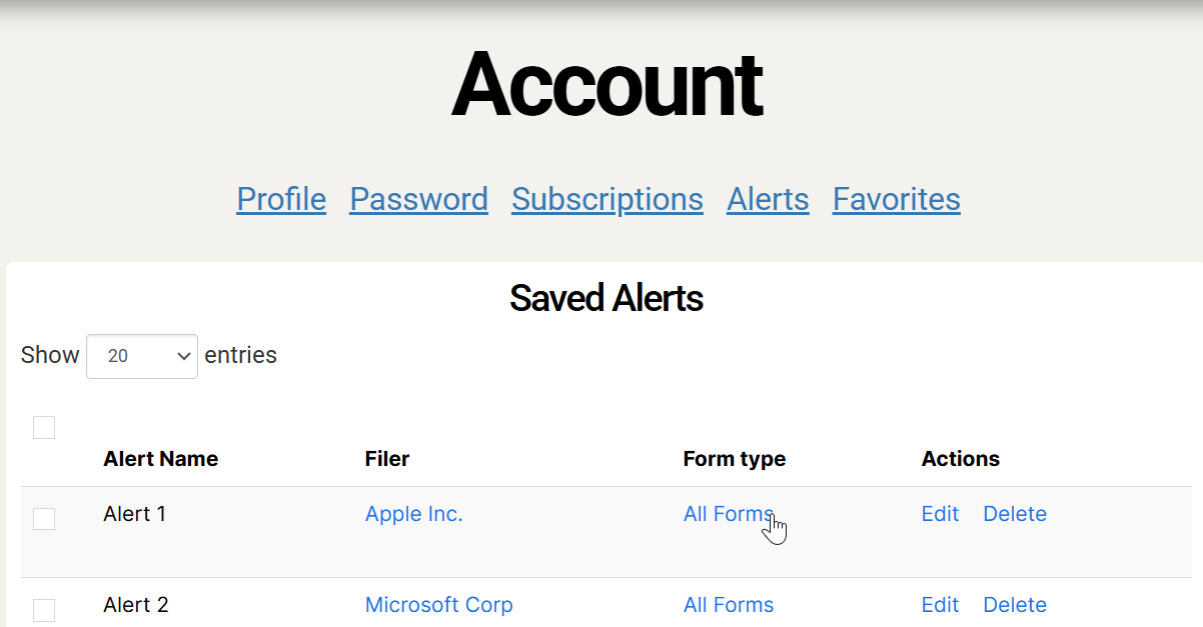This screenshot has width=1203, height=627.
Task: Check the Alert 2 row checkbox
Action: [x=44, y=610]
